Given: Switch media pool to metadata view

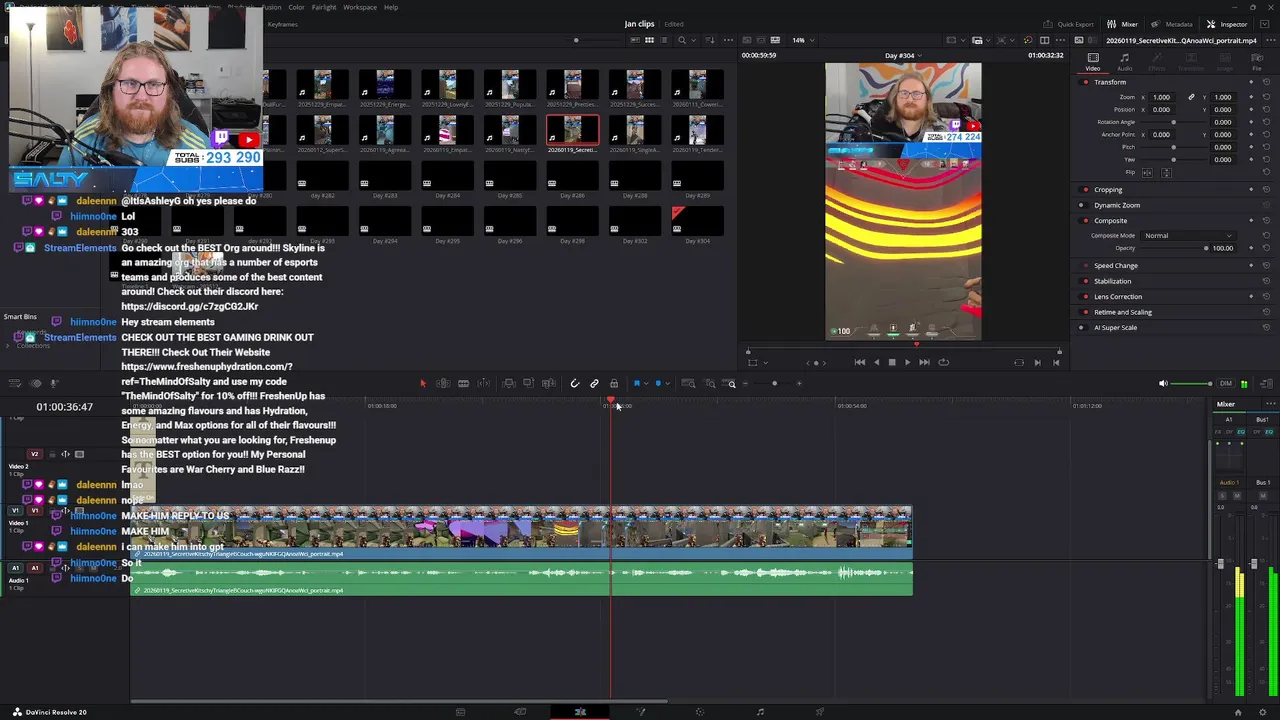Looking at the screenshot, I should [634, 40].
